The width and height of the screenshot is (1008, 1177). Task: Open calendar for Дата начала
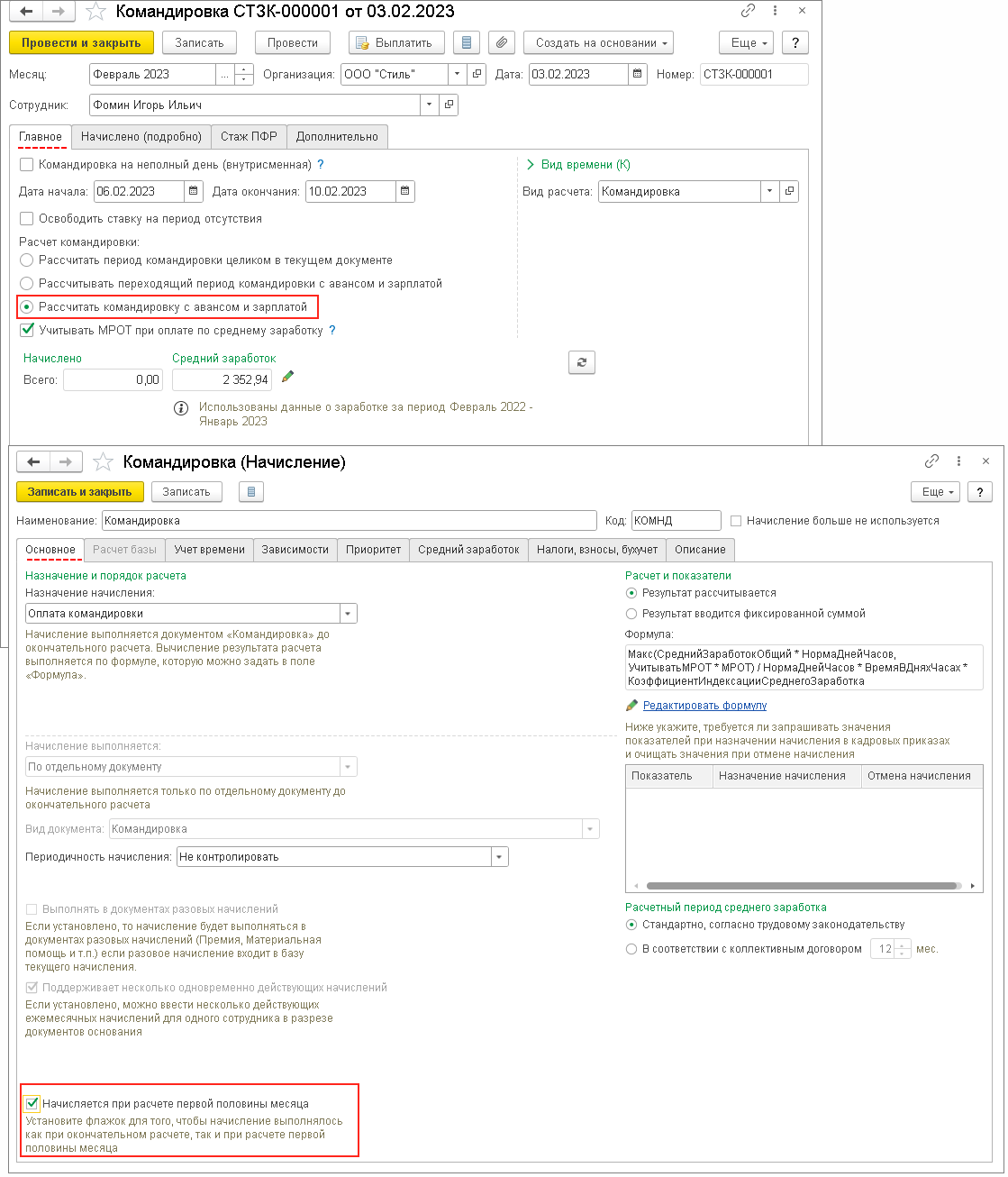[x=194, y=191]
